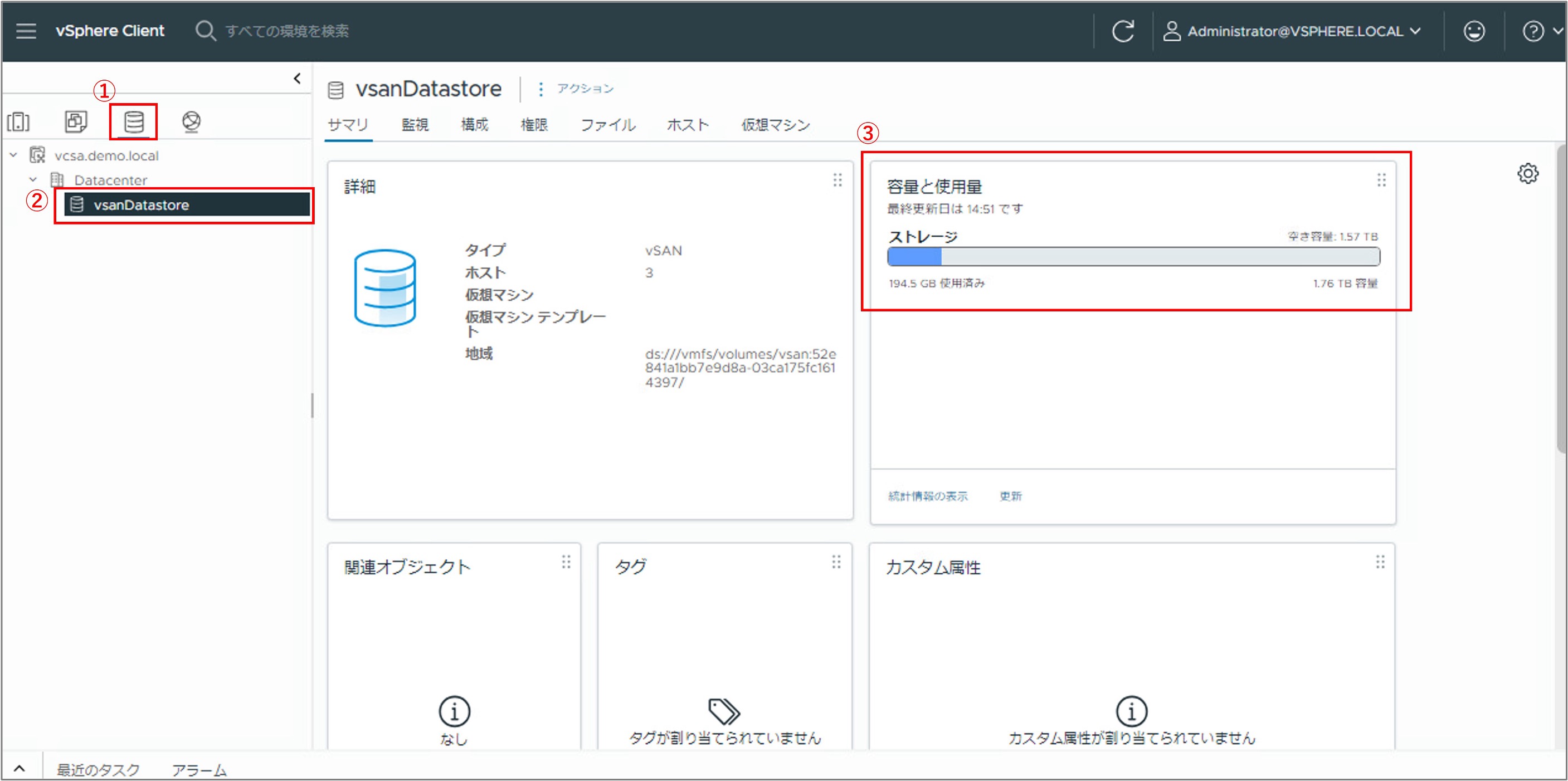Click the tag icon in タグ card

(724, 711)
